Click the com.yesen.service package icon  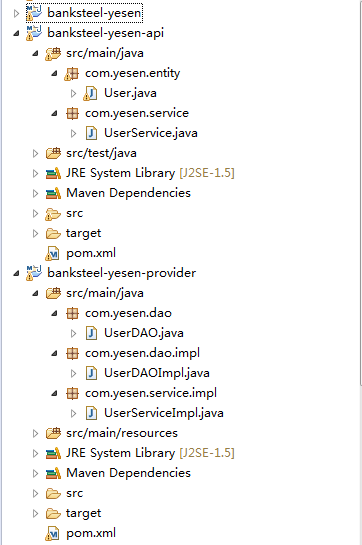click(72, 113)
